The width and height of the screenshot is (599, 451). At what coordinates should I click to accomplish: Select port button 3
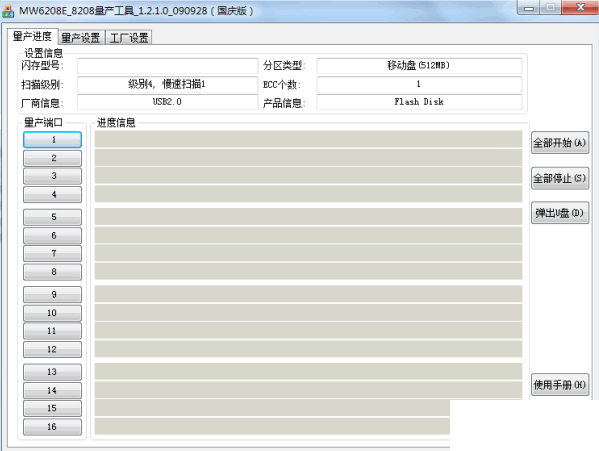52,176
